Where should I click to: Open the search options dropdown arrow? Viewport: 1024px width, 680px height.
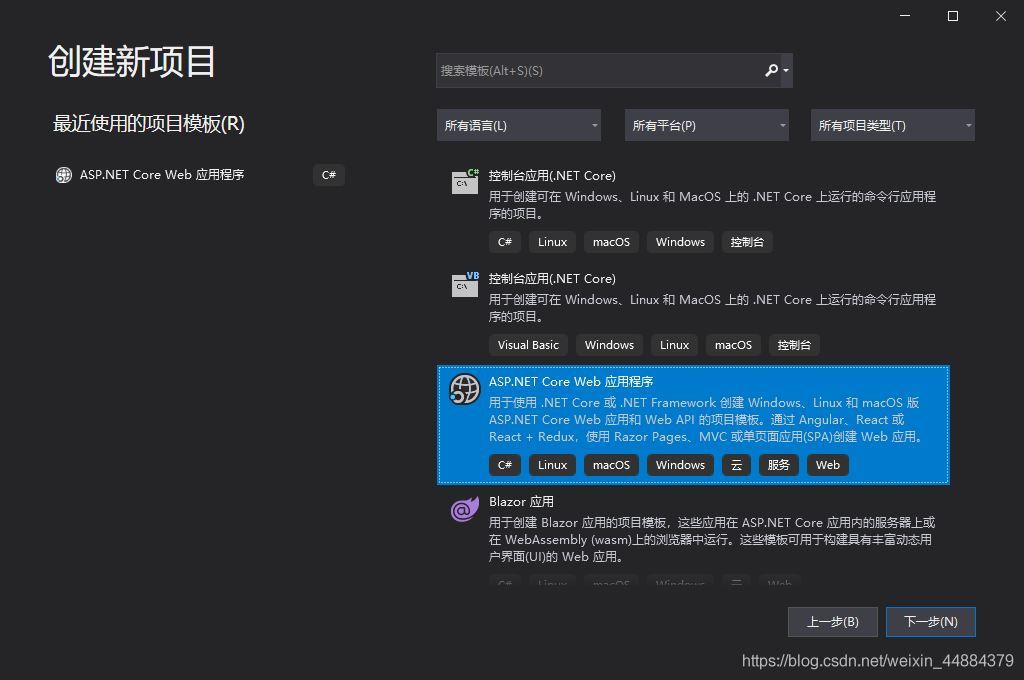point(786,71)
